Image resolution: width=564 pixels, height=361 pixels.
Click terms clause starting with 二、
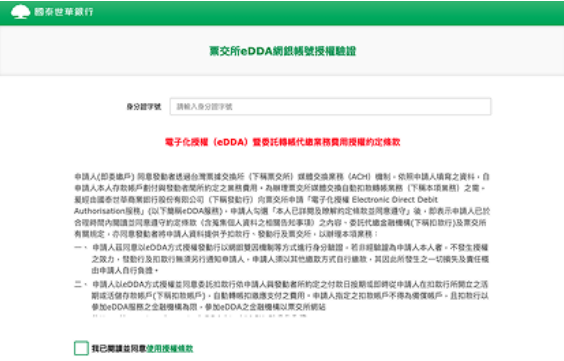(x=281, y=296)
